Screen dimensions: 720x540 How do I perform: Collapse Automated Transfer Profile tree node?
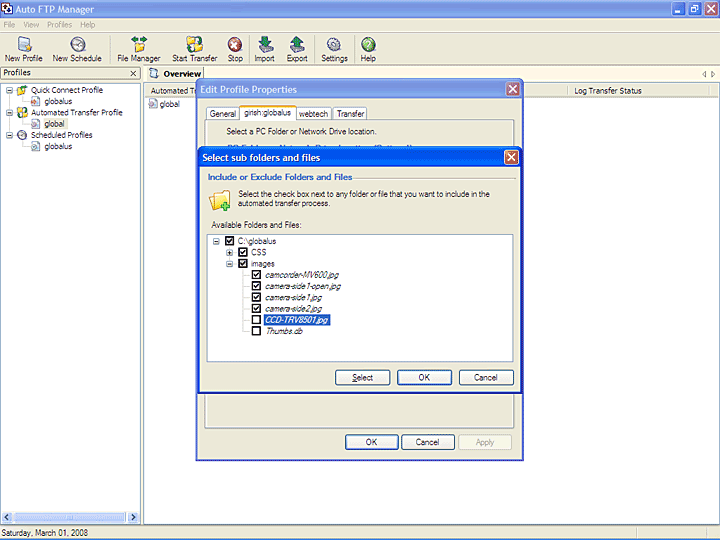pyautogui.click(x=9, y=112)
